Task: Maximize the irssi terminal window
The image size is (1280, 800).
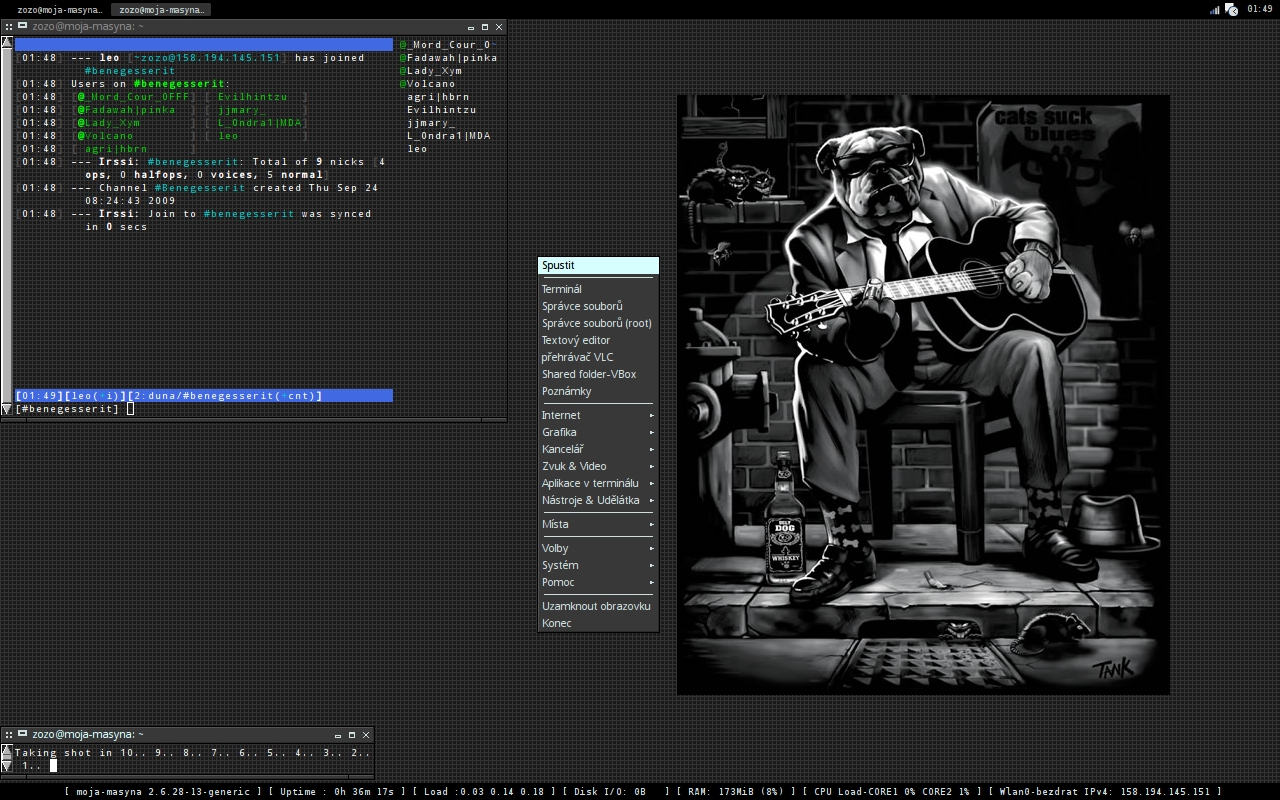Action: [x=485, y=27]
